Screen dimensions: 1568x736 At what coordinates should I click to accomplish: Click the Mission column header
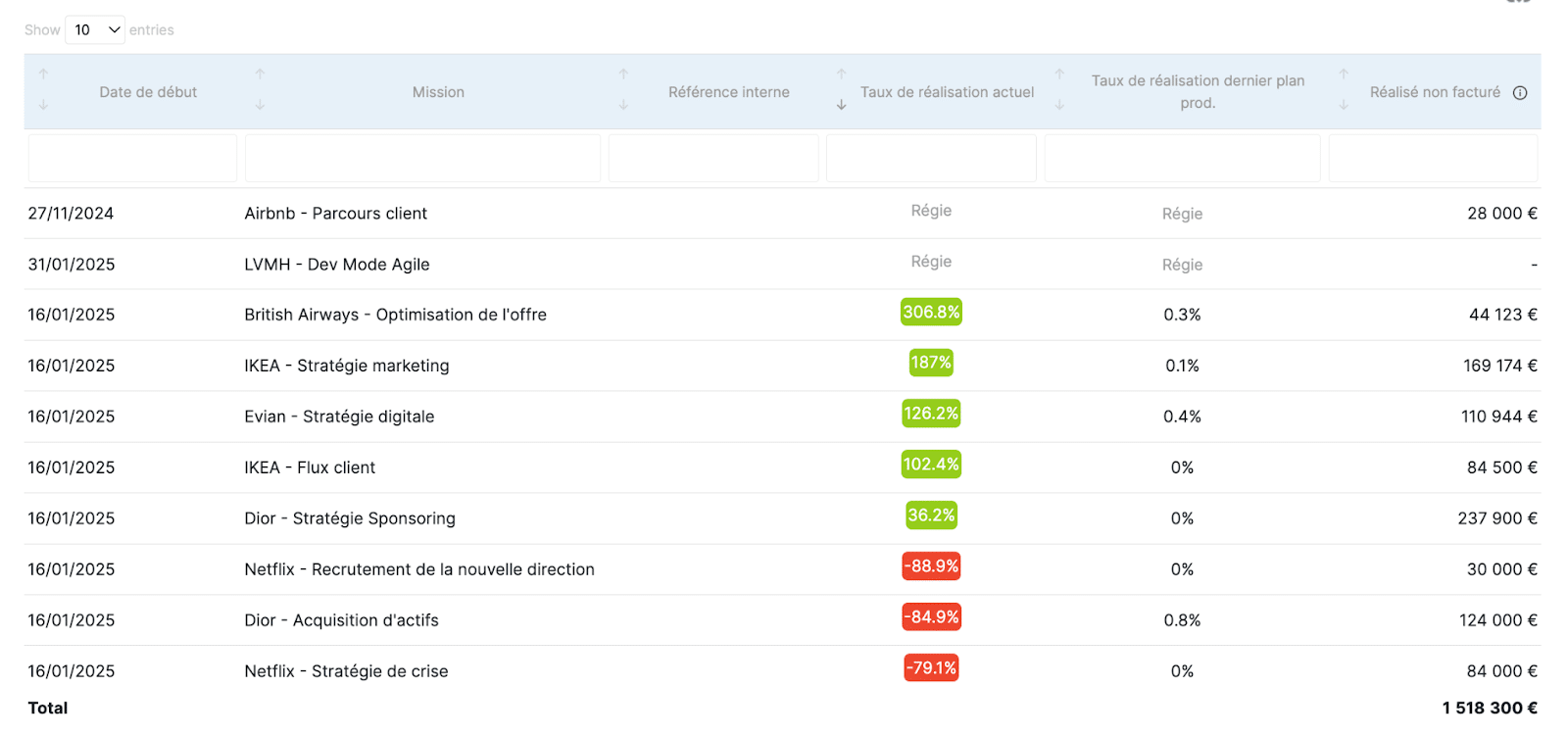(x=438, y=92)
